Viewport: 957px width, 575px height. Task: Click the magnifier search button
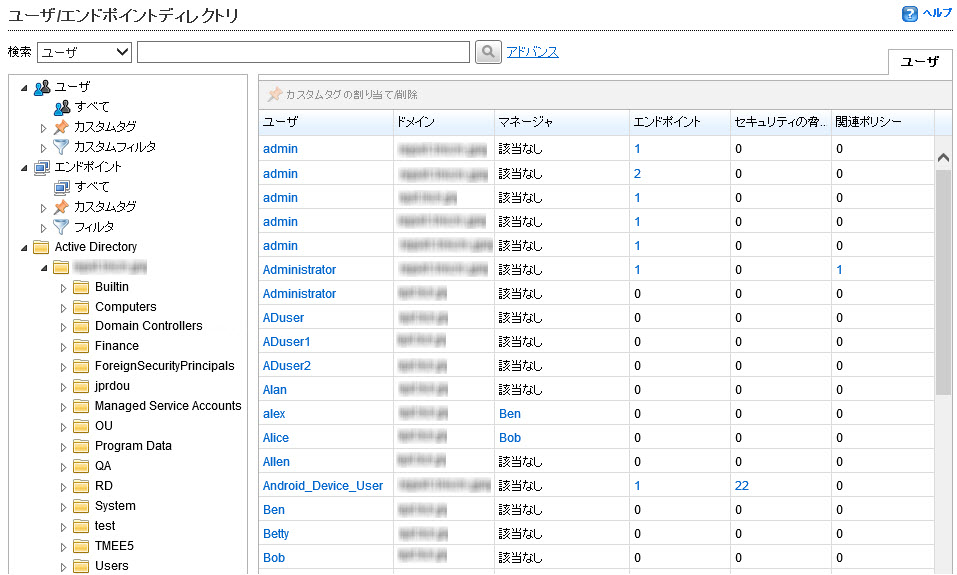point(488,52)
